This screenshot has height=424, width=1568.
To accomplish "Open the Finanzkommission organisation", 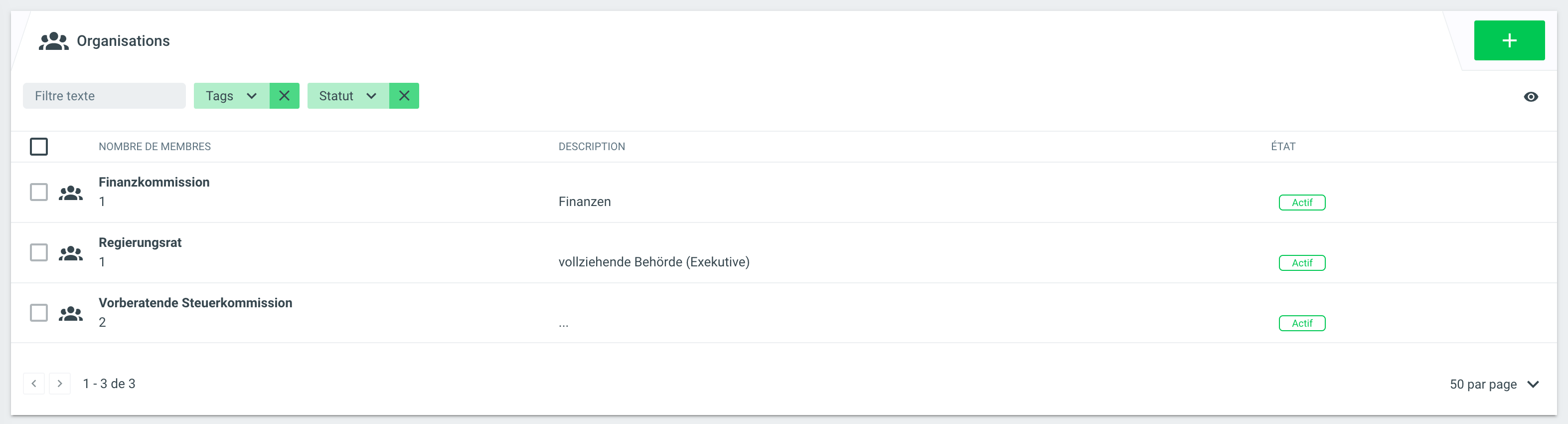I will 154,182.
